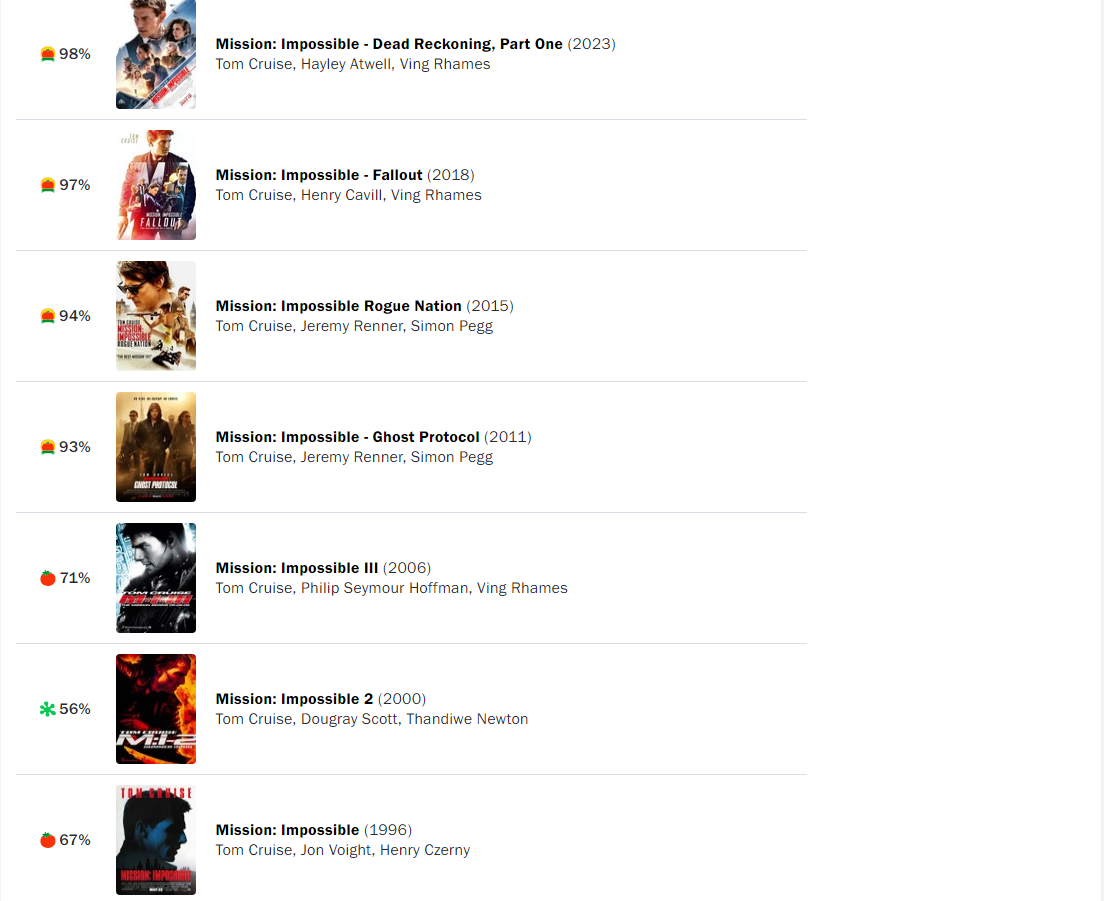Open the Fallout movie poster thumbnail

pos(156,185)
